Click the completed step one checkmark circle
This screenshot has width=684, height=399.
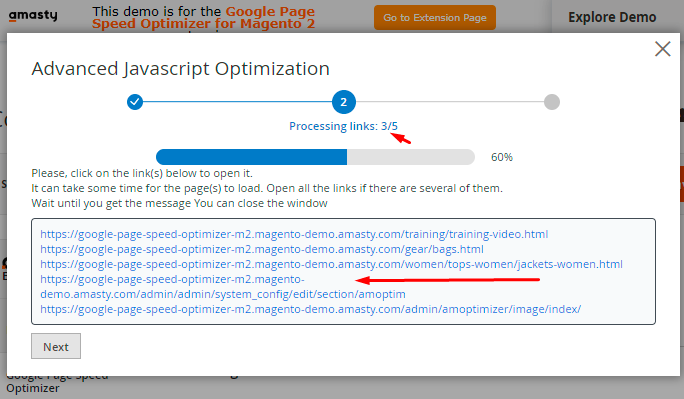(x=135, y=102)
